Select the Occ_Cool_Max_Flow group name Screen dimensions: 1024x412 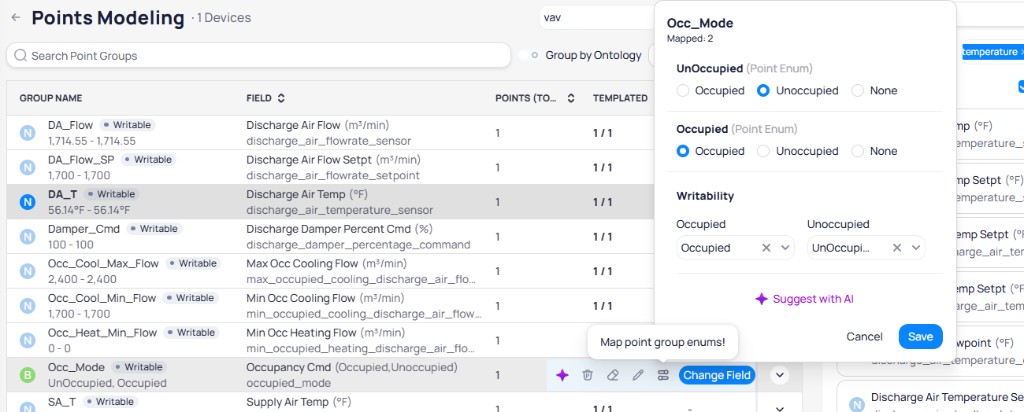coord(103,263)
